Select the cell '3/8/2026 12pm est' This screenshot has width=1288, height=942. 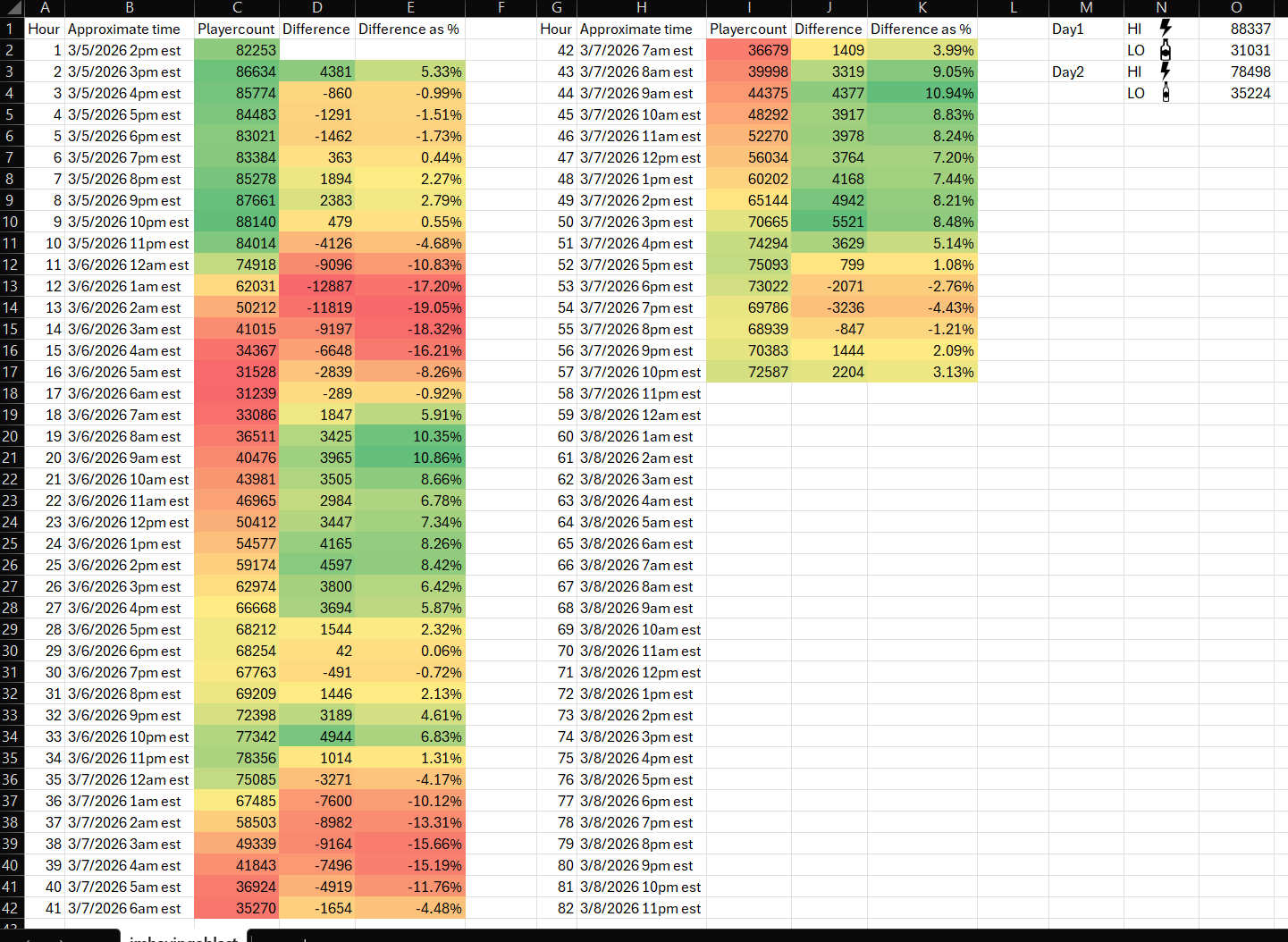pyautogui.click(x=642, y=672)
